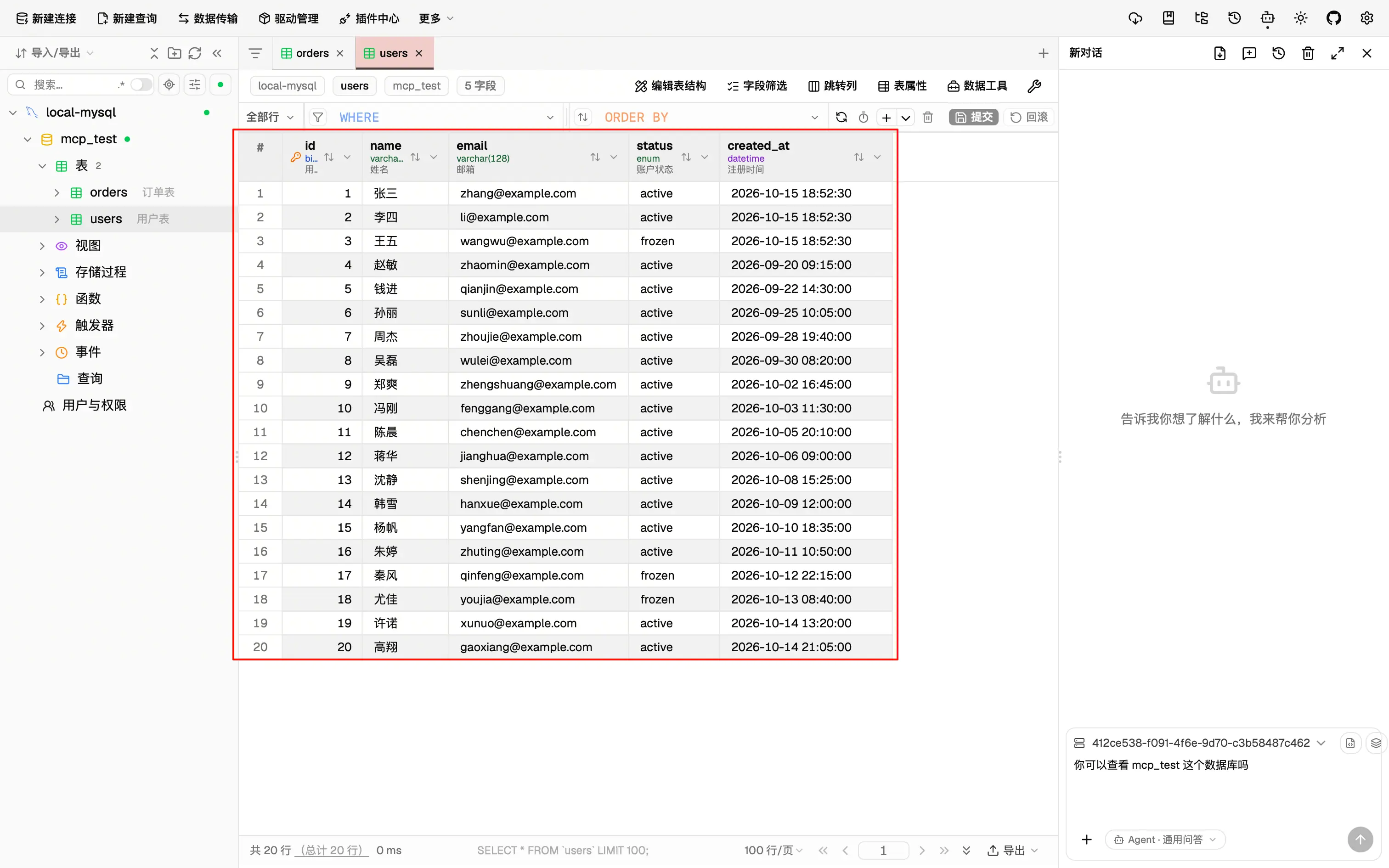Open the GitHub icon in top bar
Image resolution: width=1389 pixels, height=868 pixels.
coord(1333,18)
